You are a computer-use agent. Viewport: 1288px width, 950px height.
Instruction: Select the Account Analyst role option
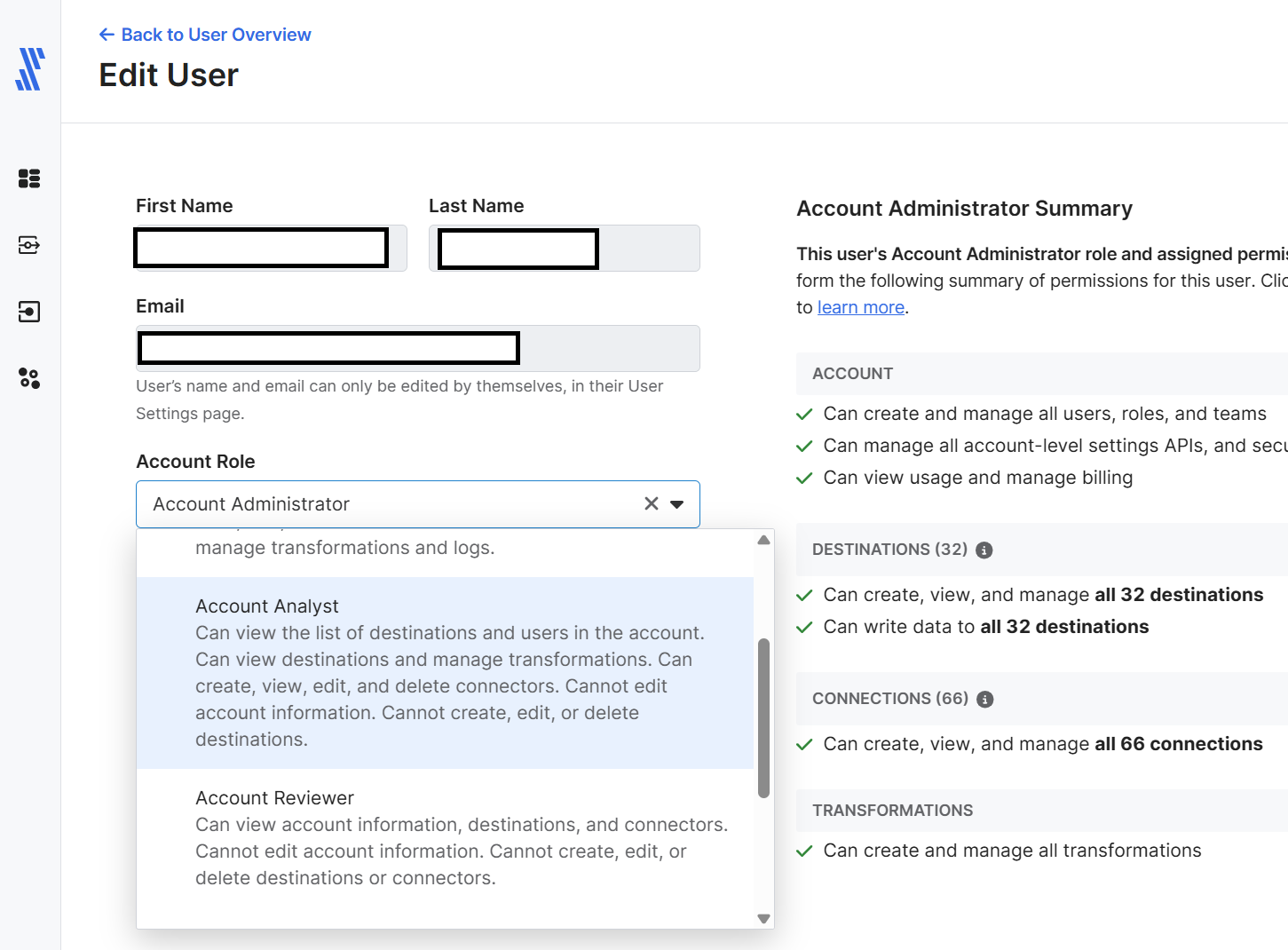click(444, 672)
